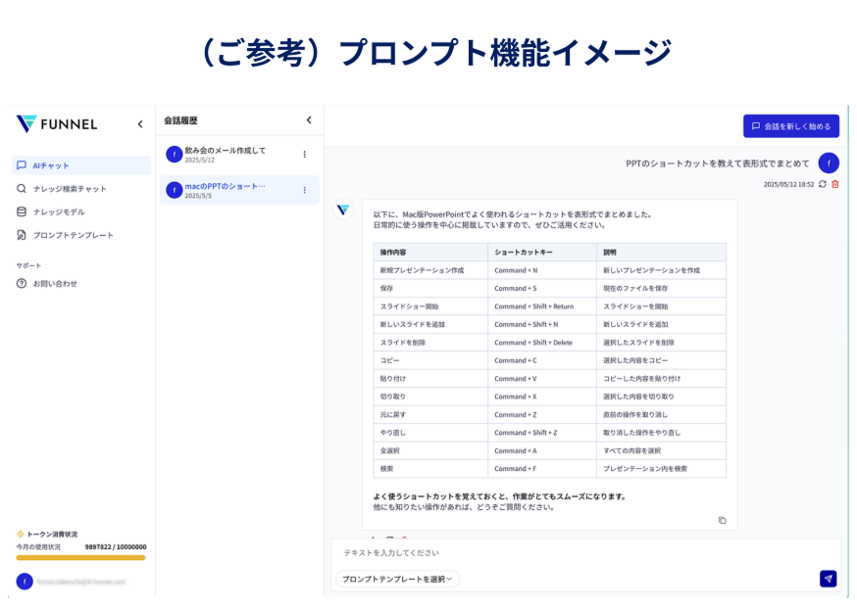Collapse the left navigation sidebar

[140, 125]
